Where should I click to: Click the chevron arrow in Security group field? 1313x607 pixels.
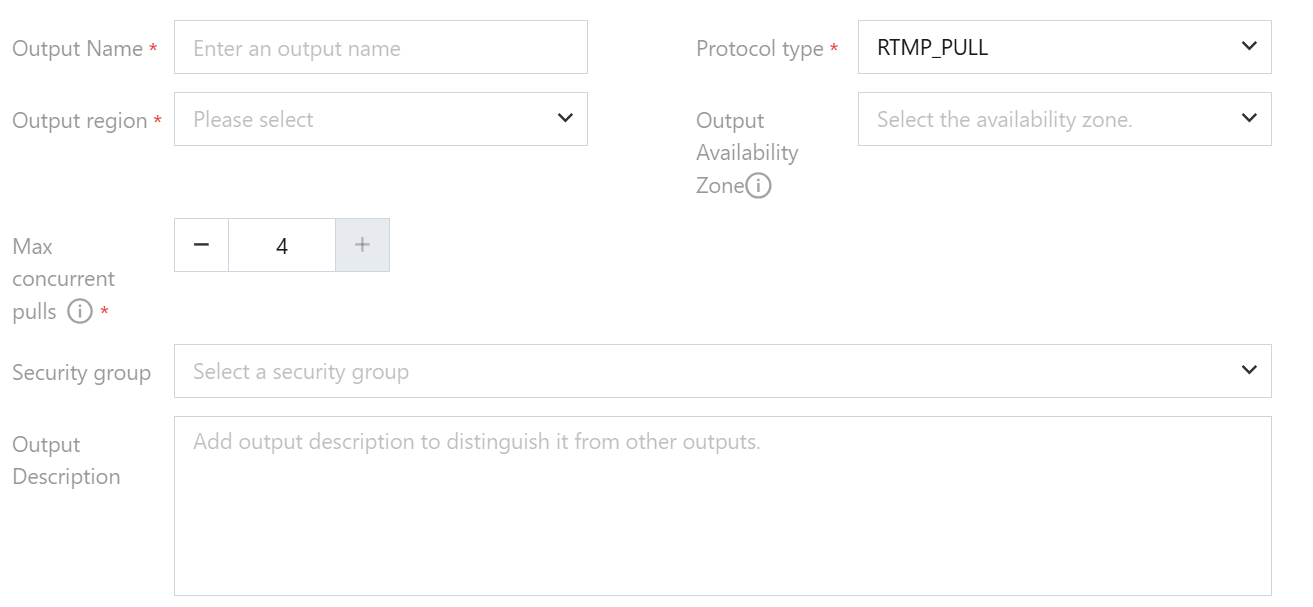coord(1248,370)
